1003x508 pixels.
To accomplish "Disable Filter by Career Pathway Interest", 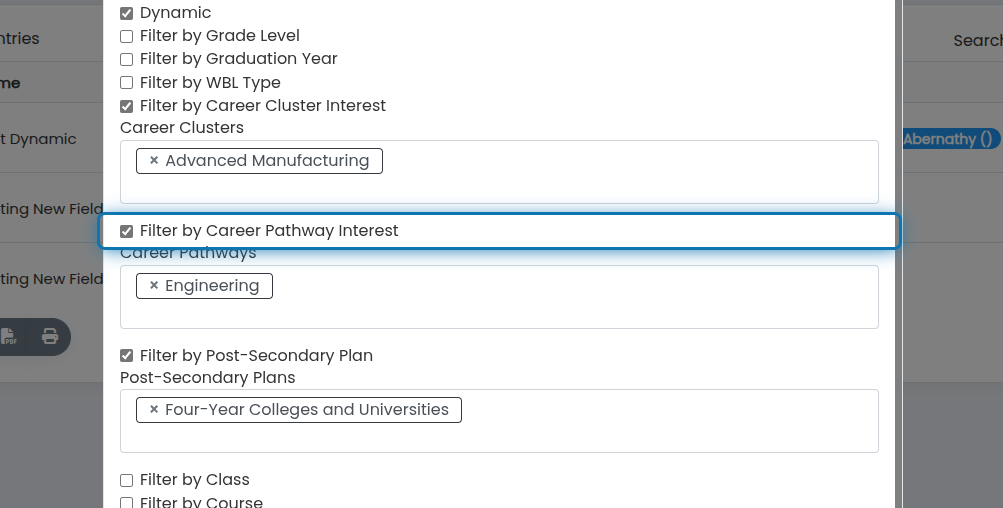I will [127, 231].
